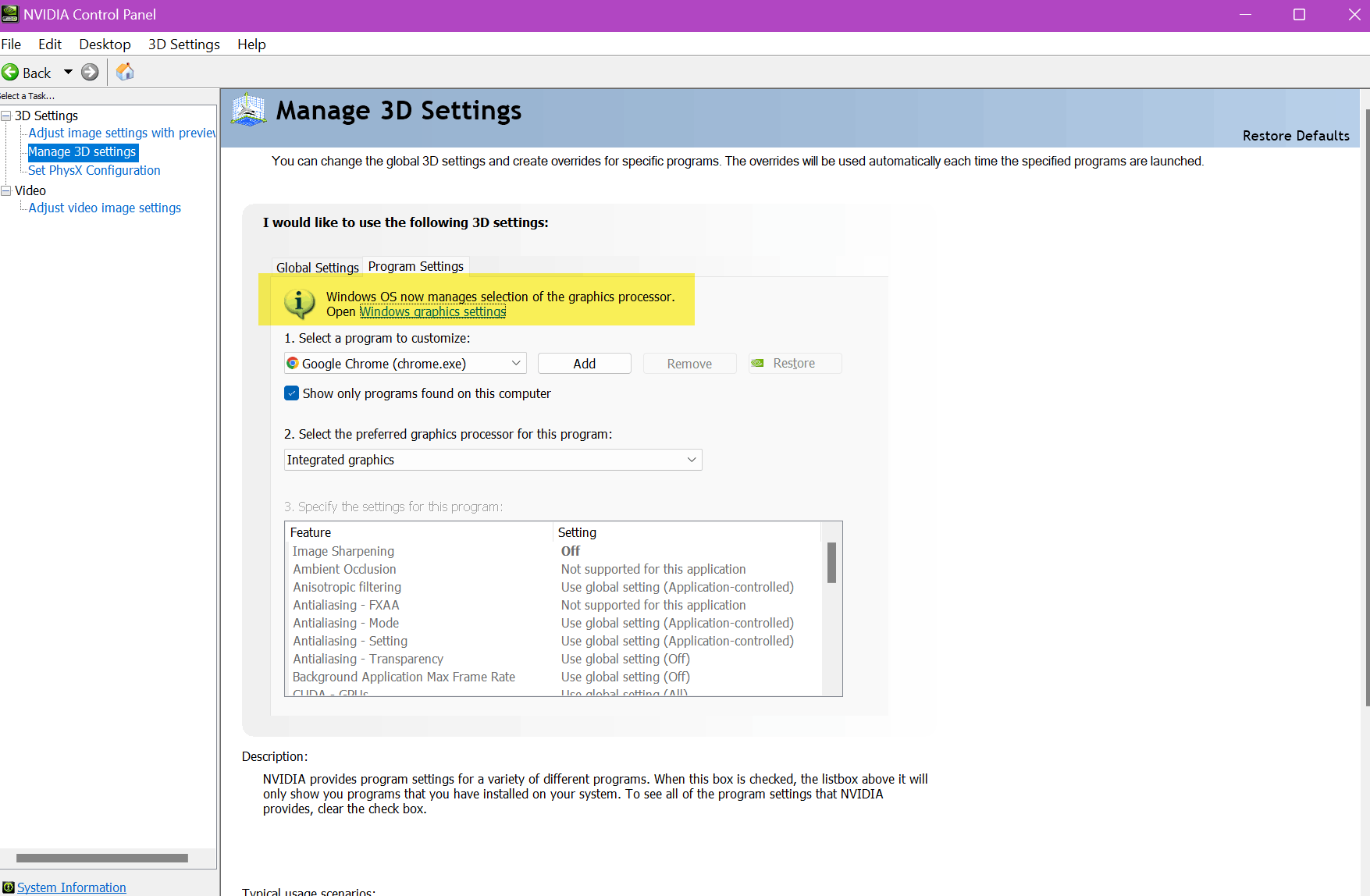Click the Forward arrow icon

(x=90, y=73)
